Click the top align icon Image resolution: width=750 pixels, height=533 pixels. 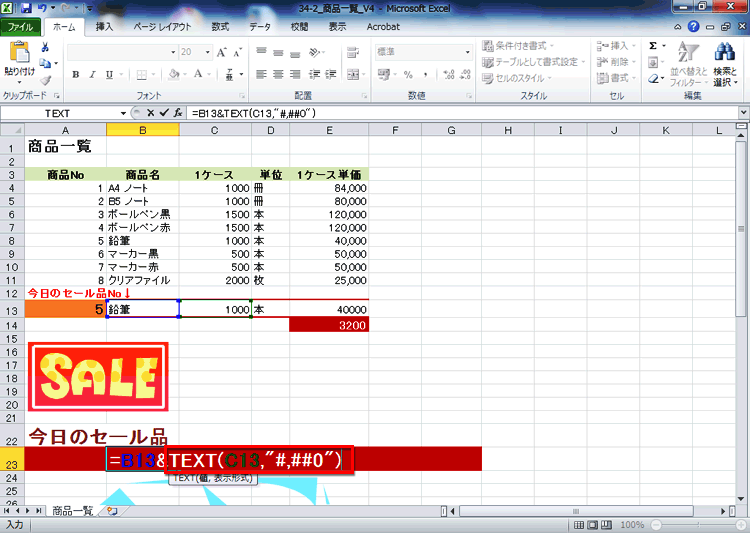(x=261, y=52)
